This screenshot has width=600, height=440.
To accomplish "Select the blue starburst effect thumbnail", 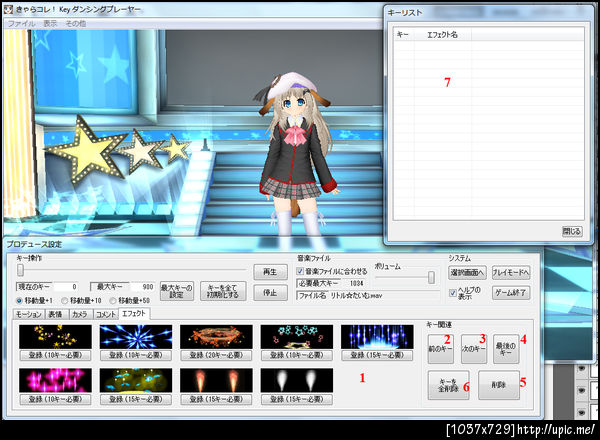I will tap(136, 337).
